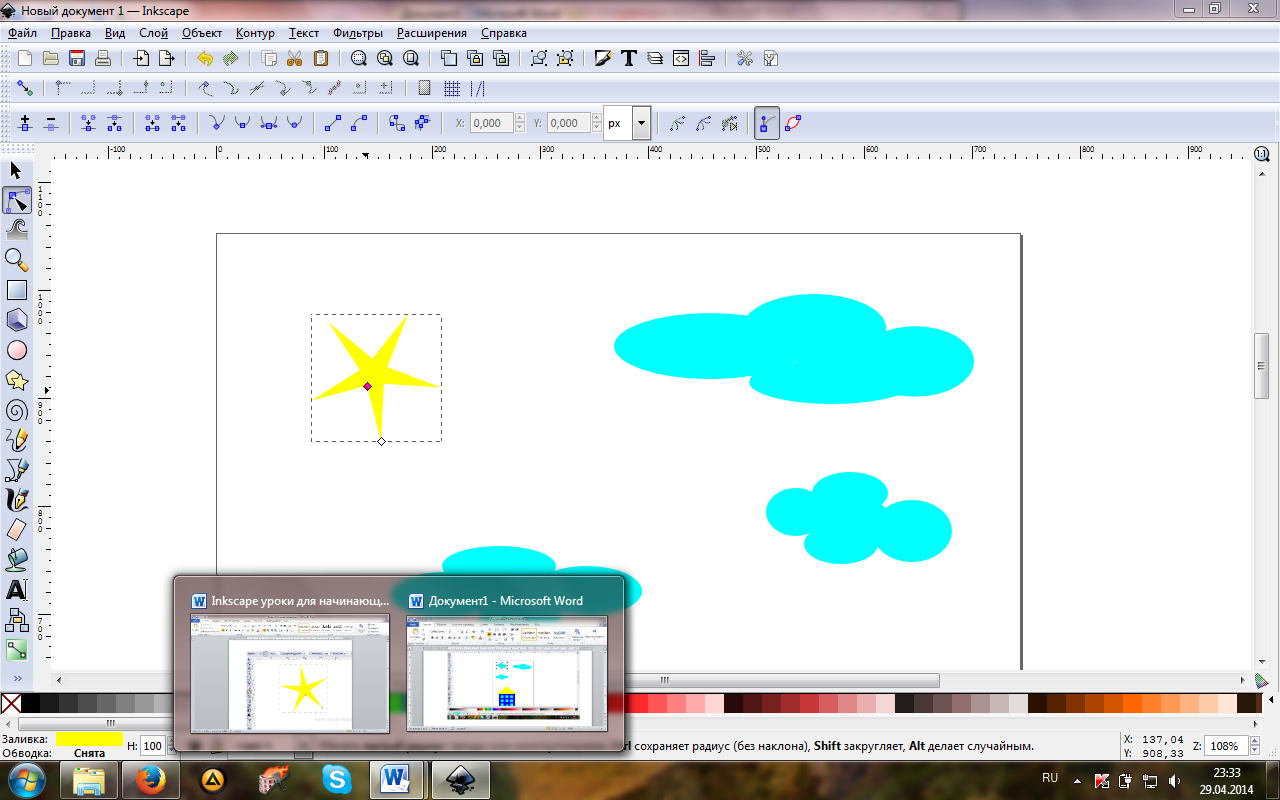Select the Ellipse circle tool
The width and height of the screenshot is (1280, 800).
pyautogui.click(x=16, y=350)
